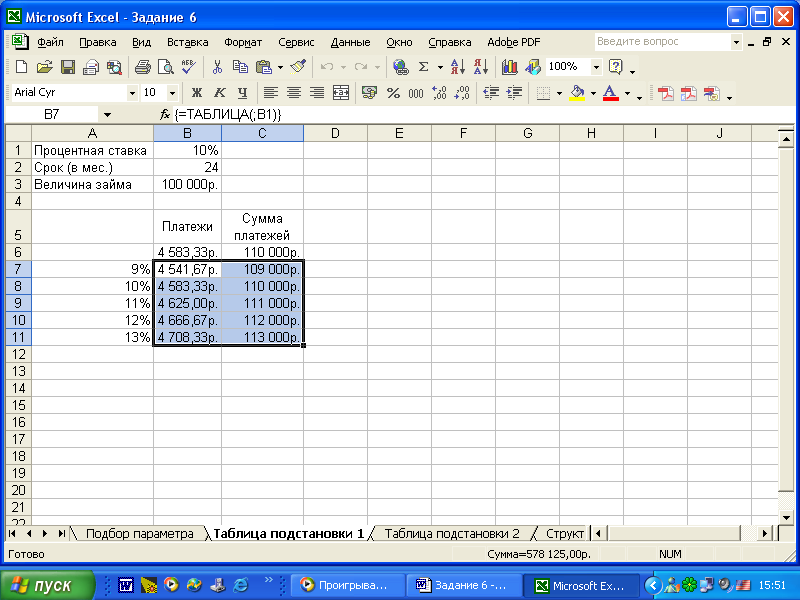Click the vertical scrollbar down arrow
The height and width of the screenshot is (600, 800).
[x=786, y=518]
